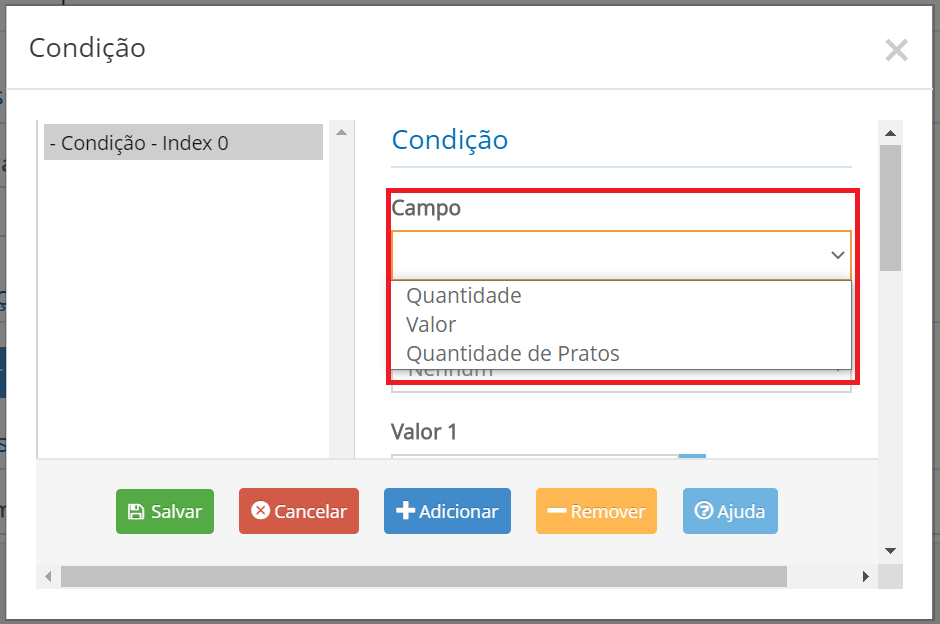Click the Salvar button
The width and height of the screenshot is (940, 624).
click(165, 511)
